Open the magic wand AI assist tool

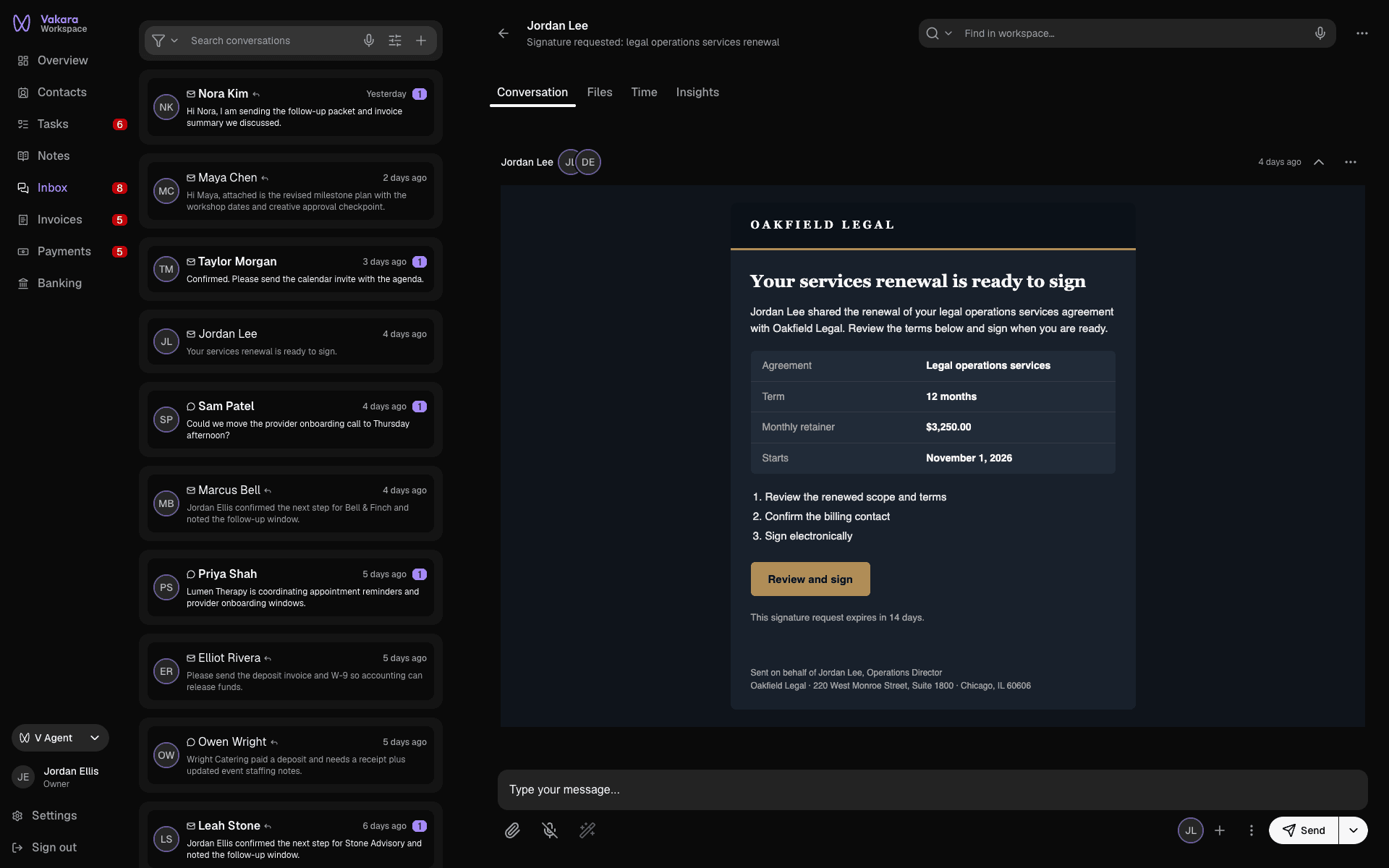click(587, 830)
